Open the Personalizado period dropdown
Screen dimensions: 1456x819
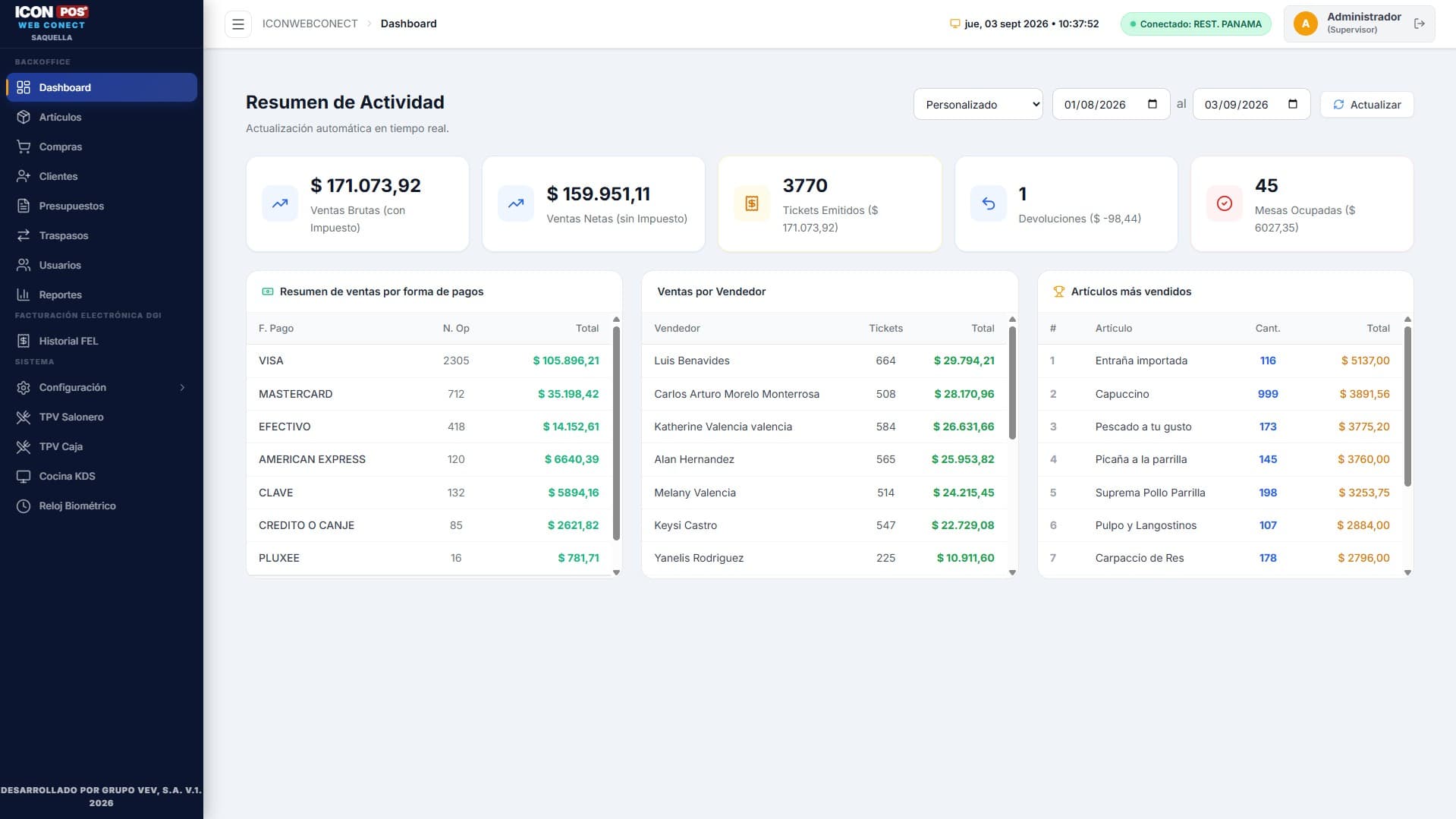978,104
